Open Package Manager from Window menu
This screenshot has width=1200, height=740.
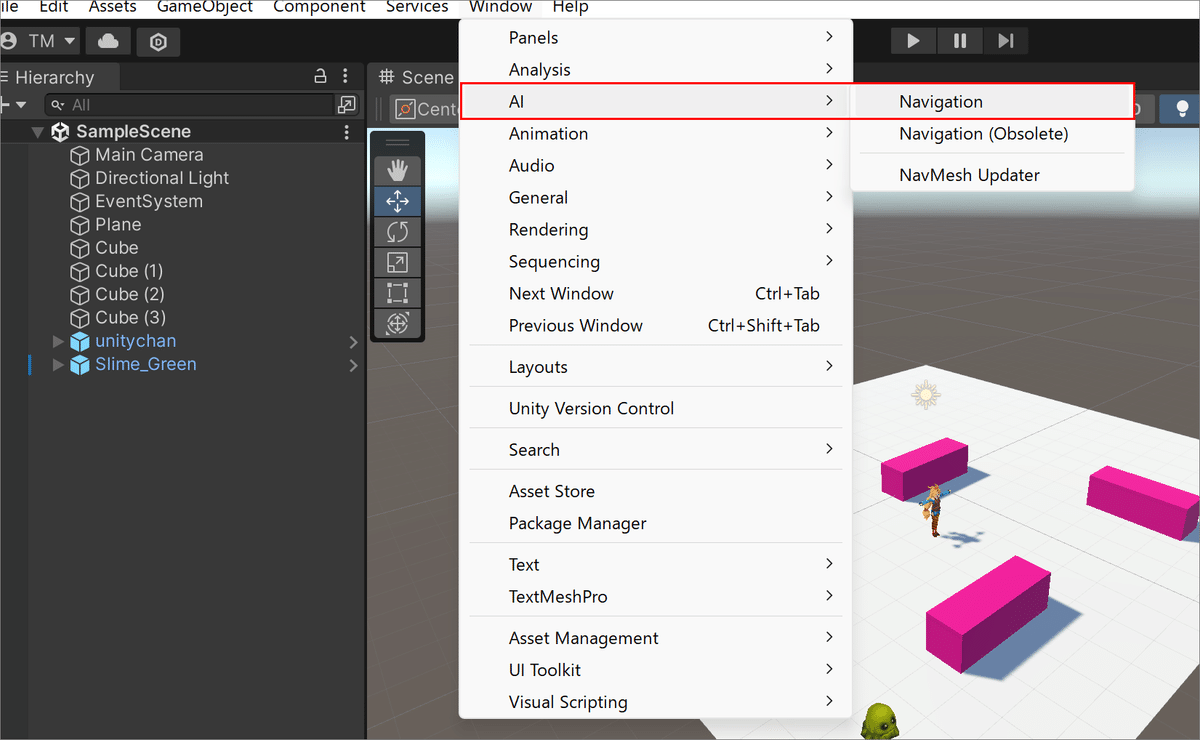click(x=655, y=524)
